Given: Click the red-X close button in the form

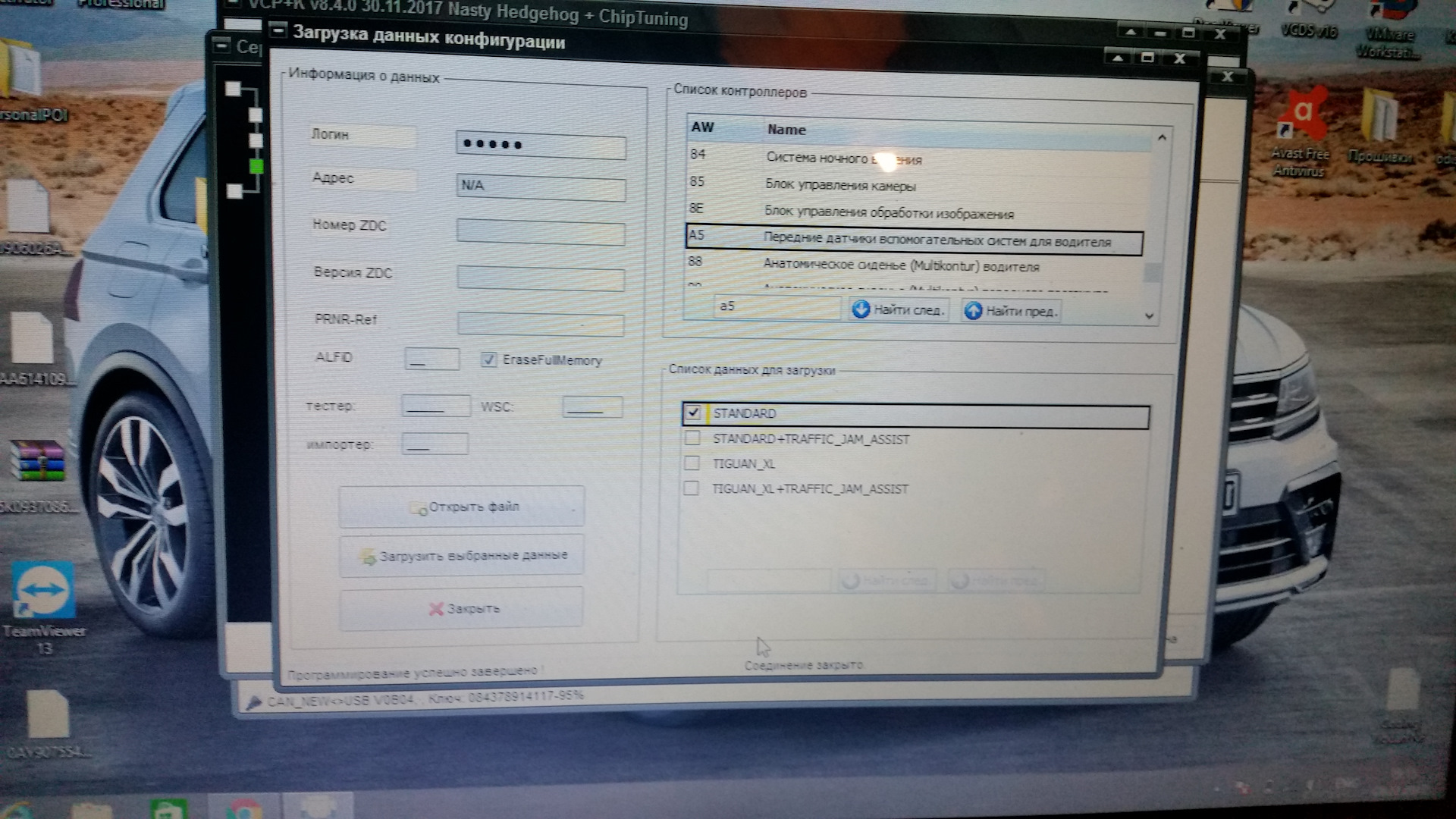Looking at the screenshot, I should pos(461,608).
